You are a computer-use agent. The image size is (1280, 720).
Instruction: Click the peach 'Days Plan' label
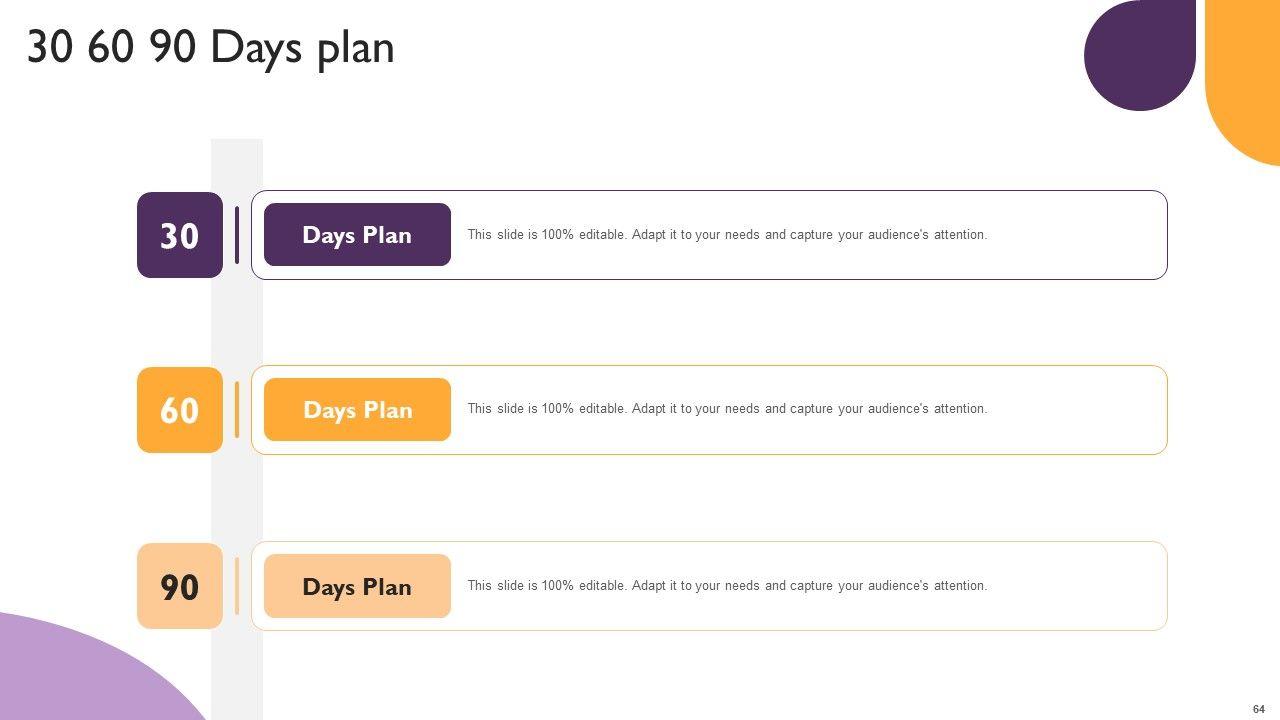pyautogui.click(x=357, y=586)
